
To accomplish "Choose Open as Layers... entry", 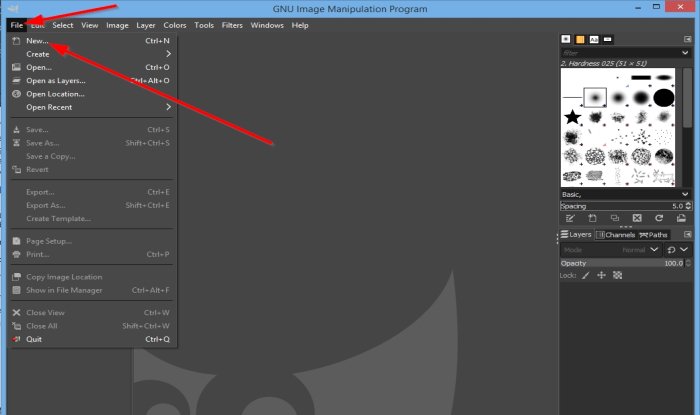I will (92, 81).
